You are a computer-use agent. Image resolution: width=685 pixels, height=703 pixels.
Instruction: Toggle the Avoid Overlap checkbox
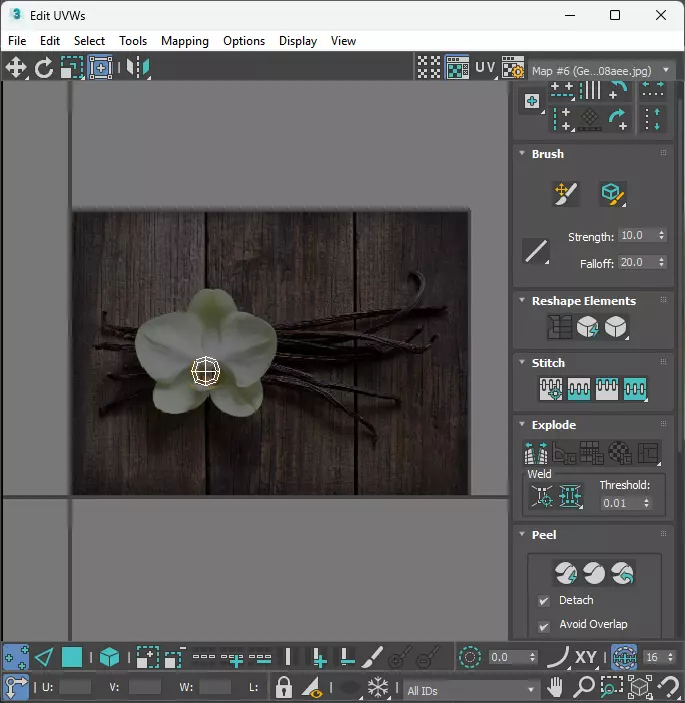(x=544, y=625)
